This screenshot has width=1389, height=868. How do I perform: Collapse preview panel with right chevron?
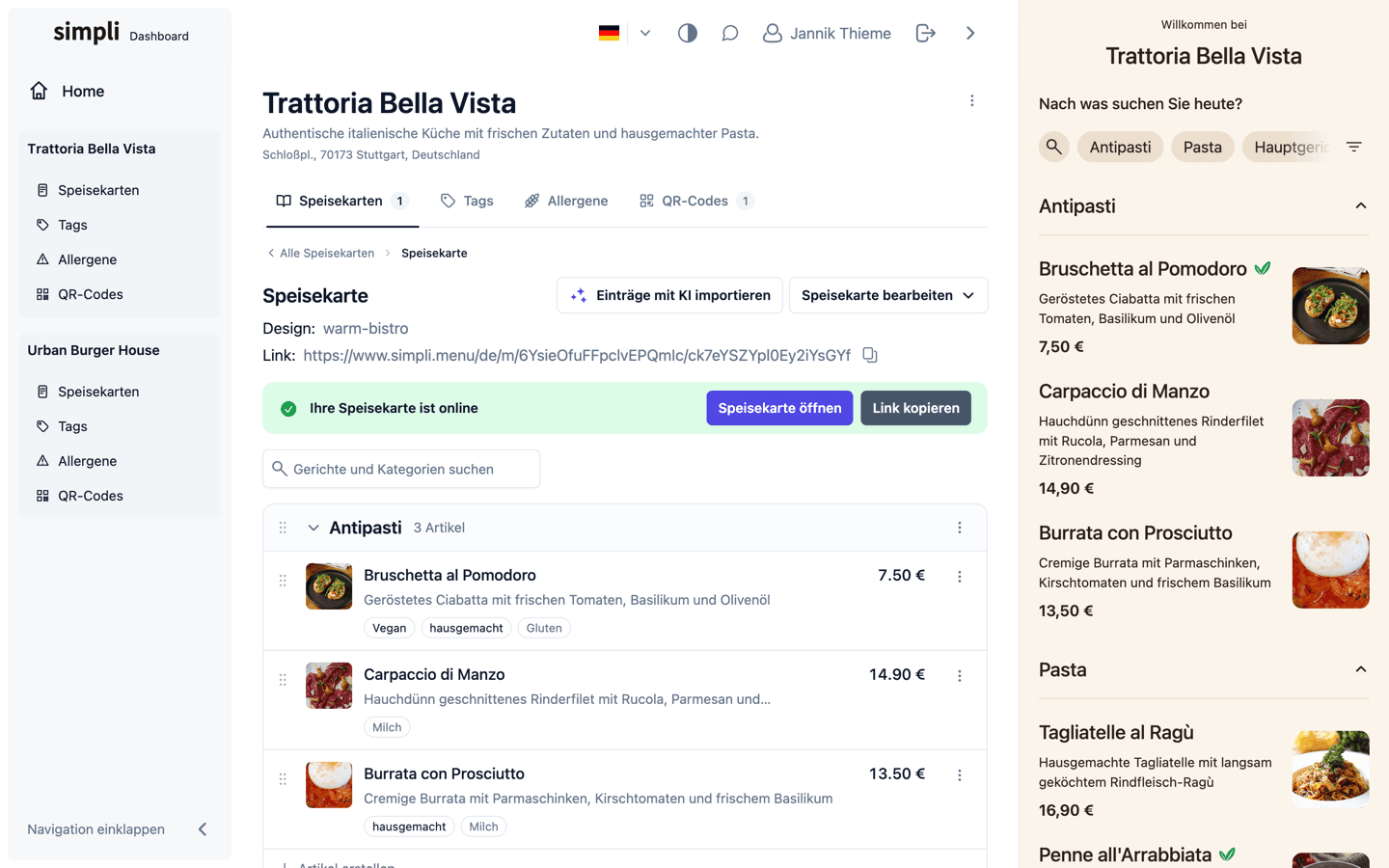(x=970, y=33)
